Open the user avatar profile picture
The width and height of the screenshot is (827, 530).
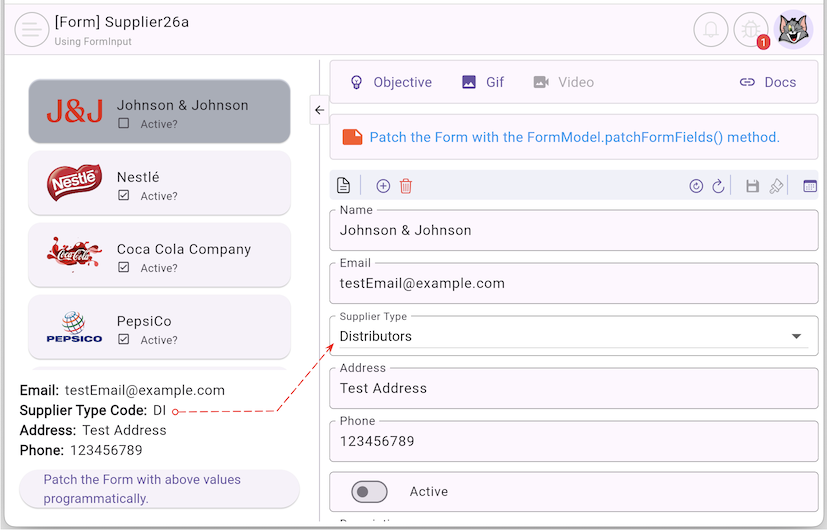tap(795, 30)
